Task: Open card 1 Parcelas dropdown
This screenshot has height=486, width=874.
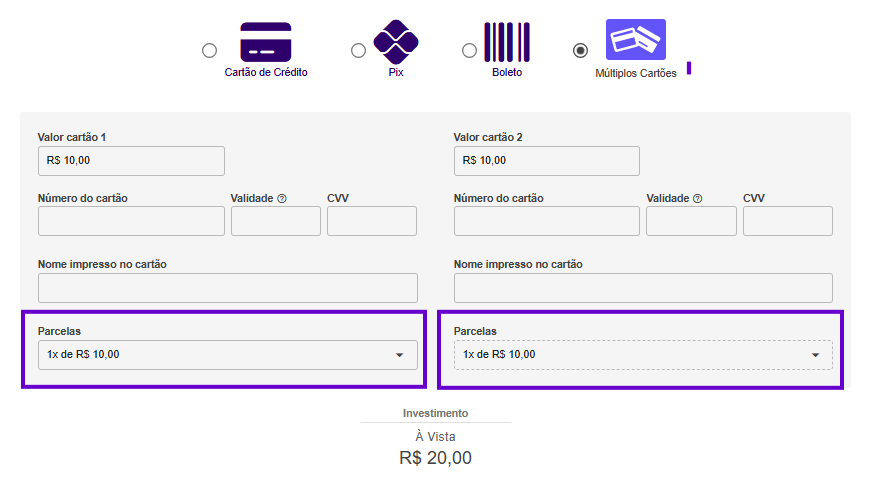Action: point(227,355)
